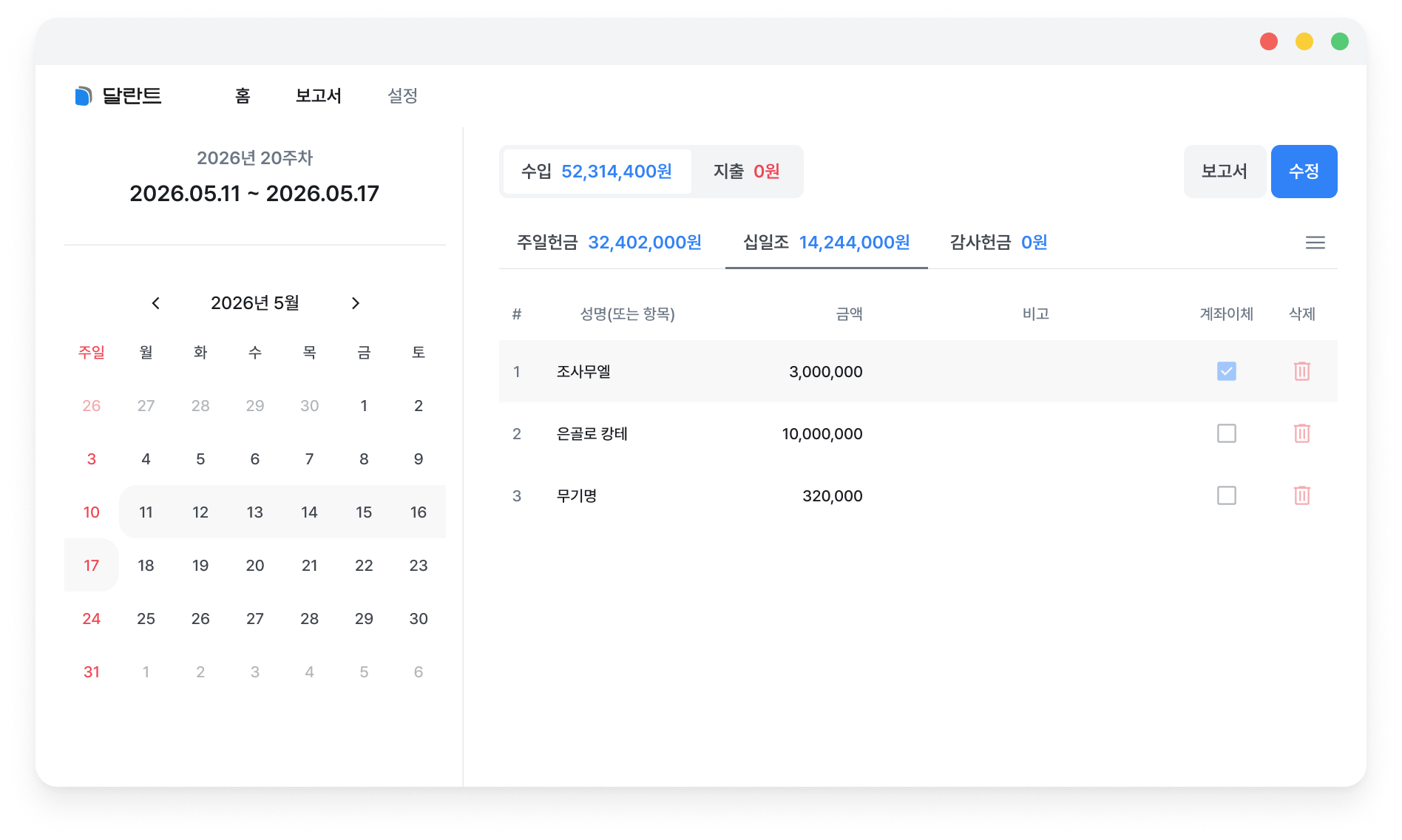The width and height of the screenshot is (1402, 840).
Task: Open the 보고서 navigation menu item
Action: (318, 95)
